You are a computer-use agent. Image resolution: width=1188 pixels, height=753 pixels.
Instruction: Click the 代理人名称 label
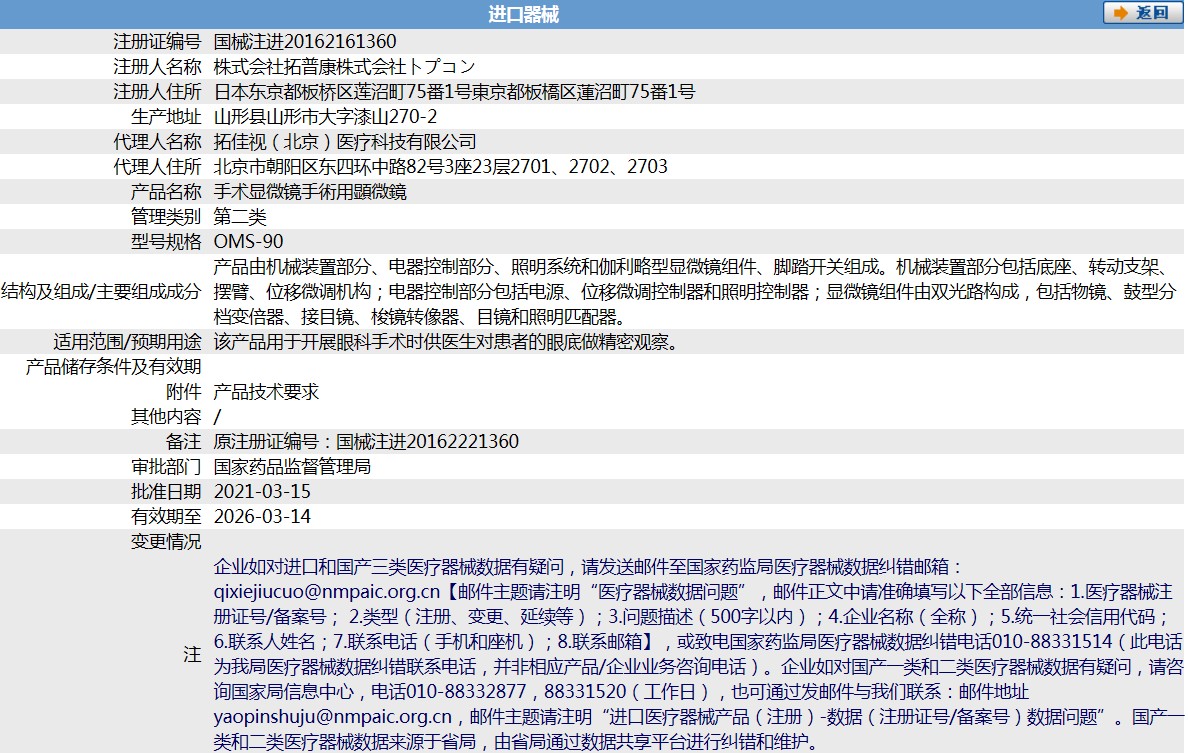tap(157, 142)
